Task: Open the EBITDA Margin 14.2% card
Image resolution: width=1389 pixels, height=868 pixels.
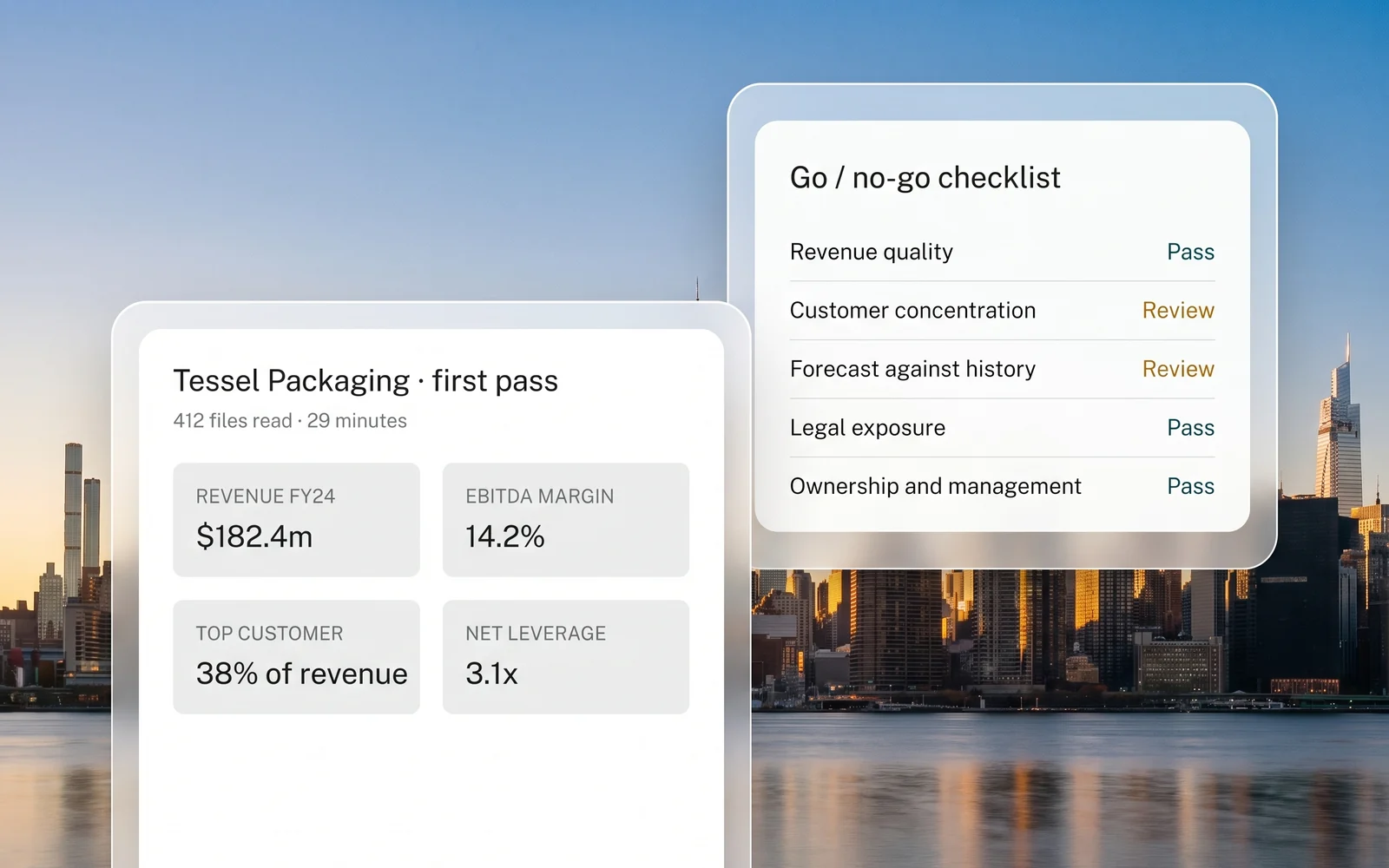Action: pos(566,520)
